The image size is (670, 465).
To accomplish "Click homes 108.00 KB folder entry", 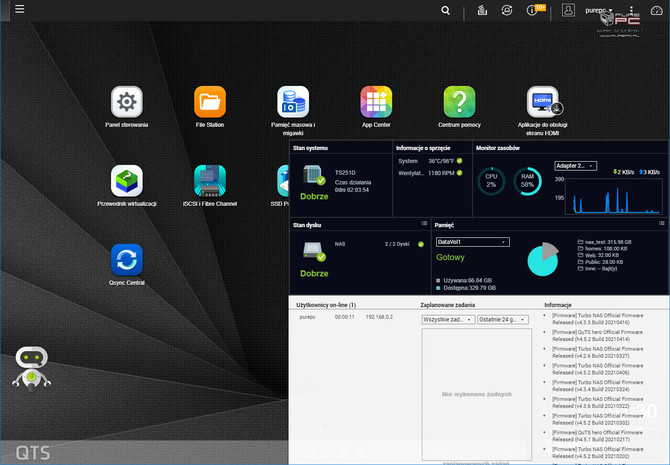I will [x=602, y=248].
